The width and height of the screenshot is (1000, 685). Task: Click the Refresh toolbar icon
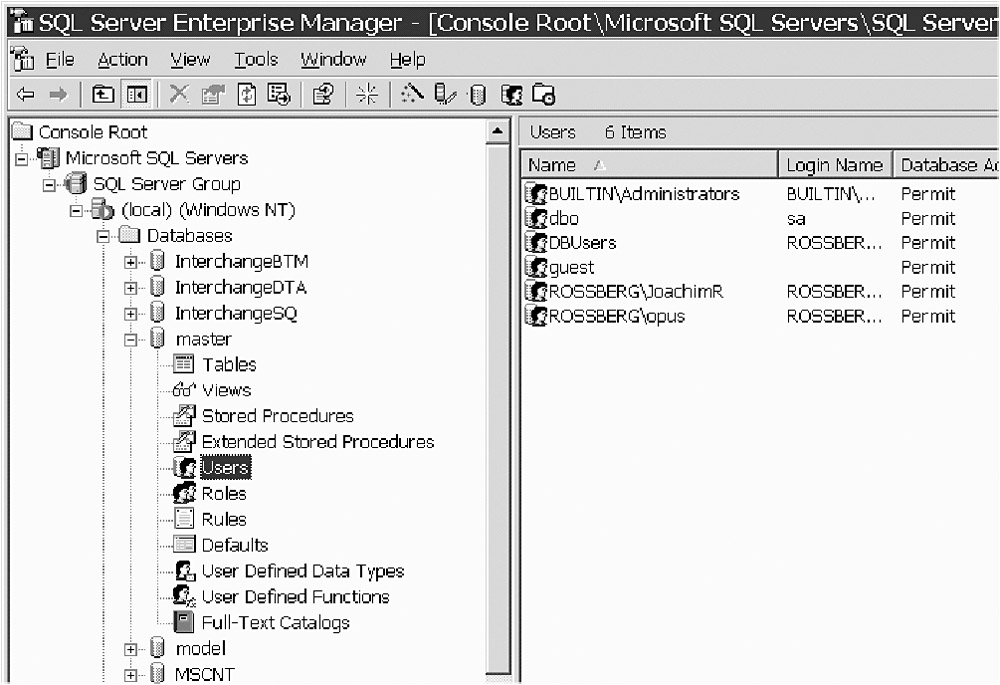pyautogui.click(x=246, y=95)
